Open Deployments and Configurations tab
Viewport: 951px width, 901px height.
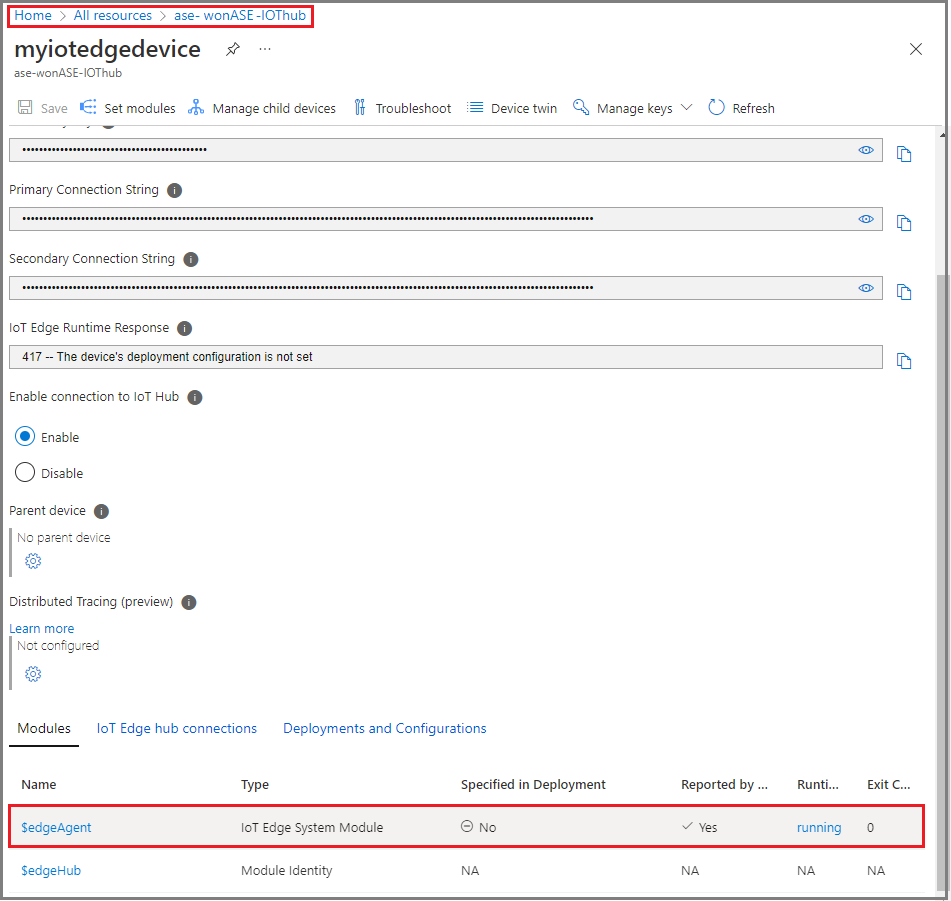pos(385,728)
